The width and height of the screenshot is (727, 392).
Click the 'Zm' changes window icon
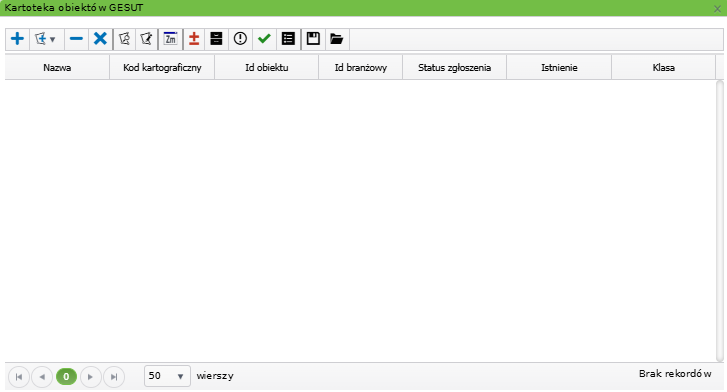[x=171, y=39]
